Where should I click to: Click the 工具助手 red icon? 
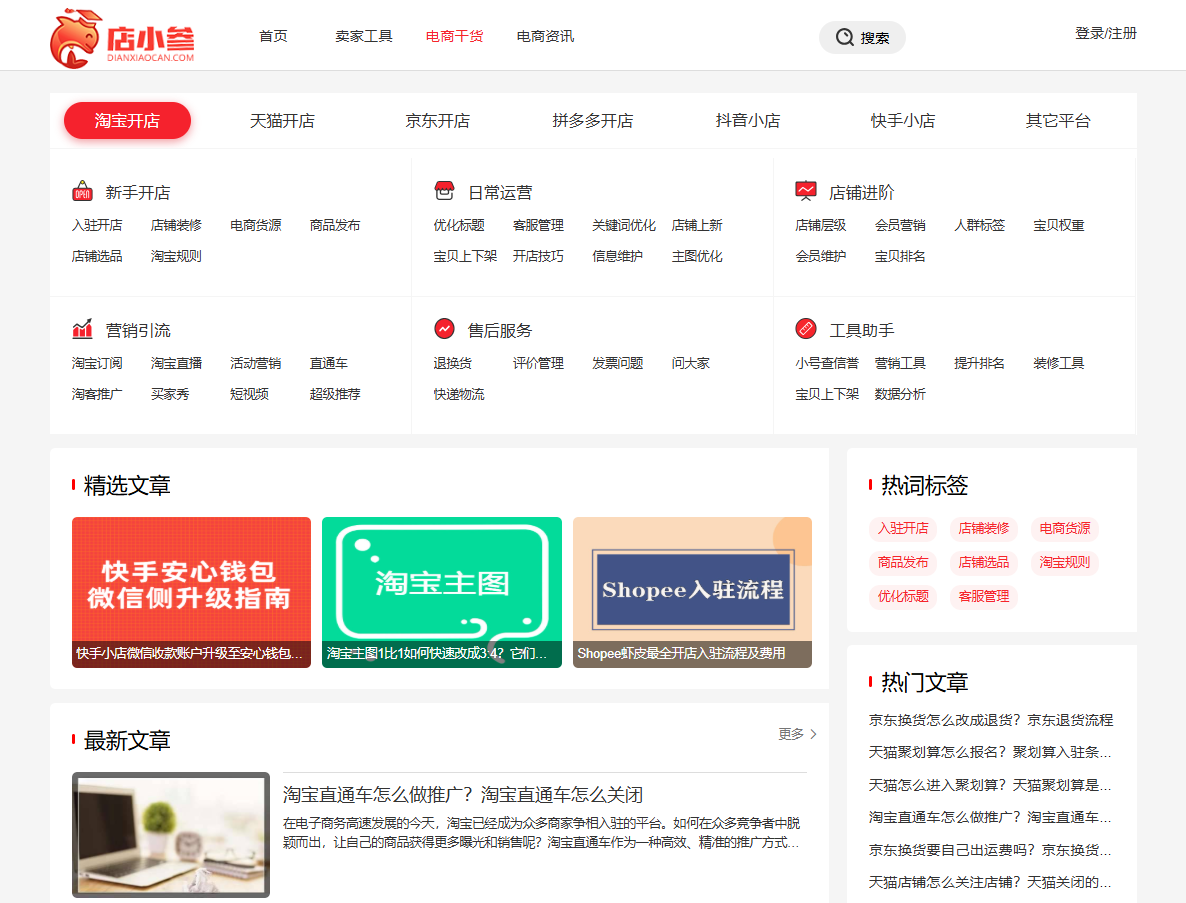click(806, 329)
